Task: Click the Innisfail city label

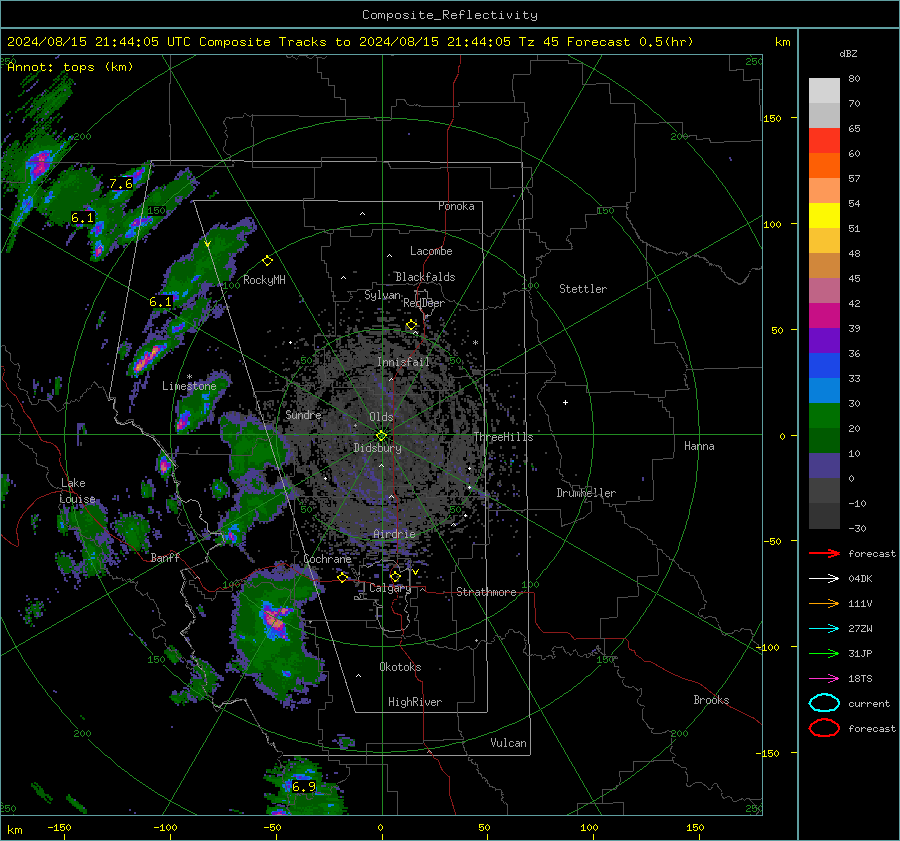Action: pos(403,362)
